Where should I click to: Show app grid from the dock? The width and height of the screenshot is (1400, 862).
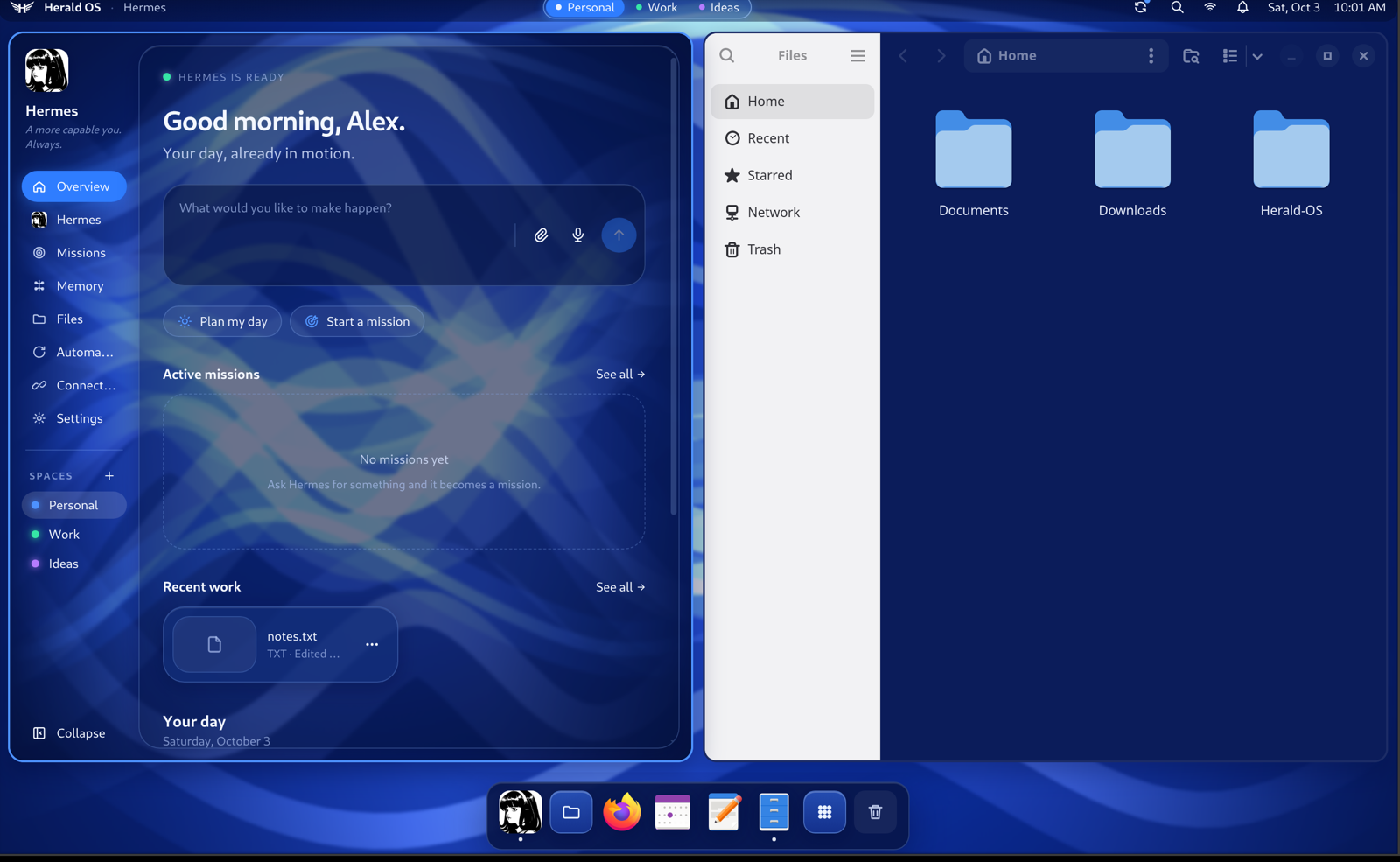(x=824, y=812)
